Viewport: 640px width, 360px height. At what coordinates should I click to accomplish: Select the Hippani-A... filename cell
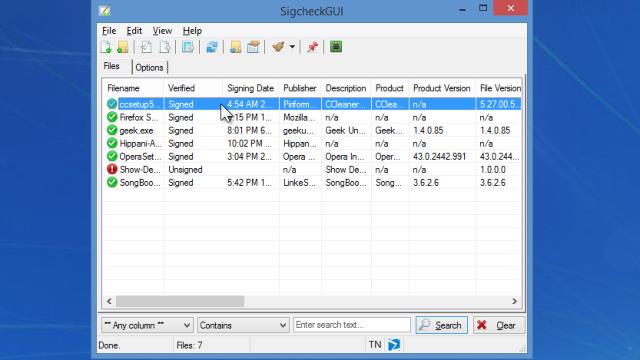[x=140, y=144]
